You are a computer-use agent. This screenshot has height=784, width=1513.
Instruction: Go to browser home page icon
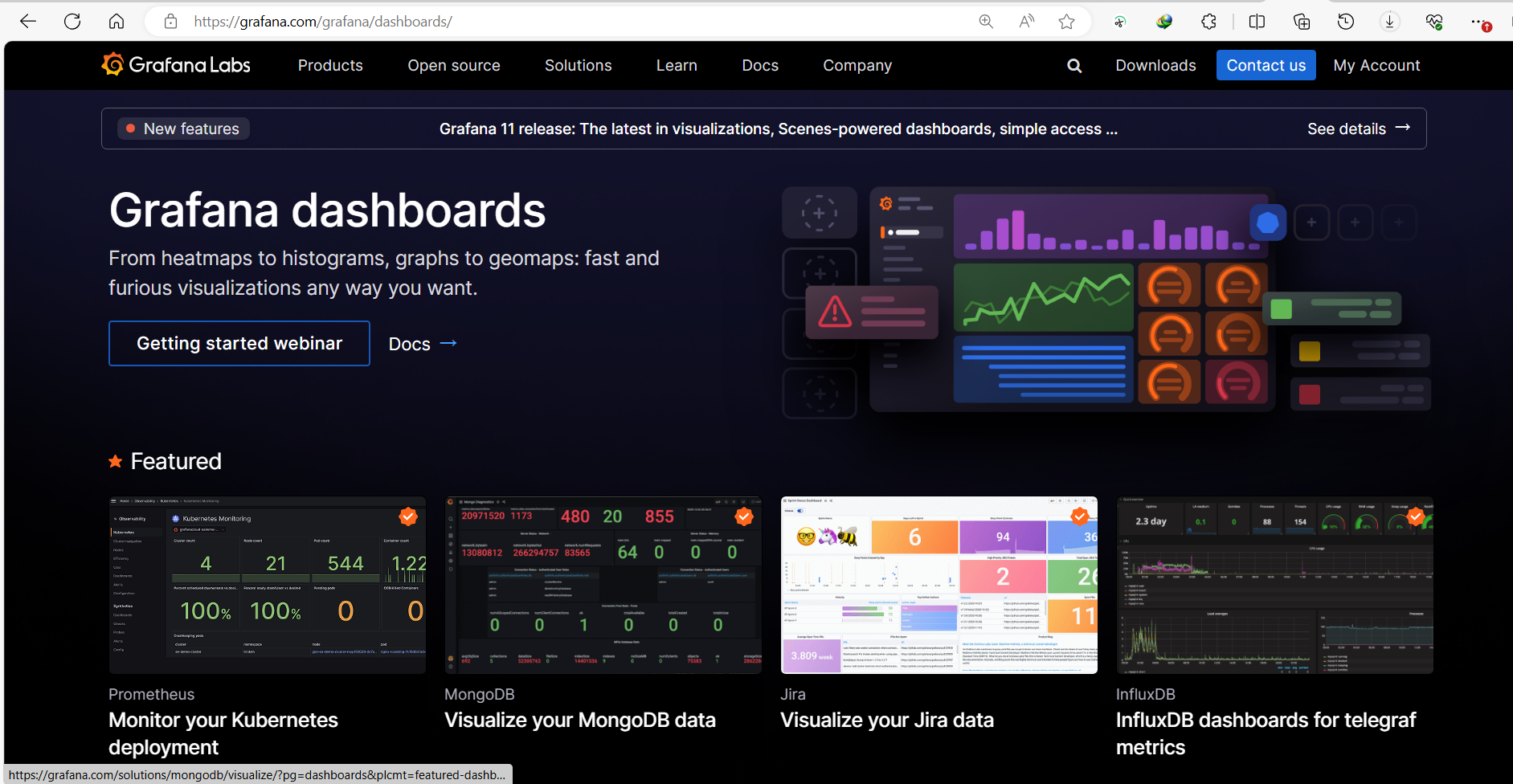117,22
